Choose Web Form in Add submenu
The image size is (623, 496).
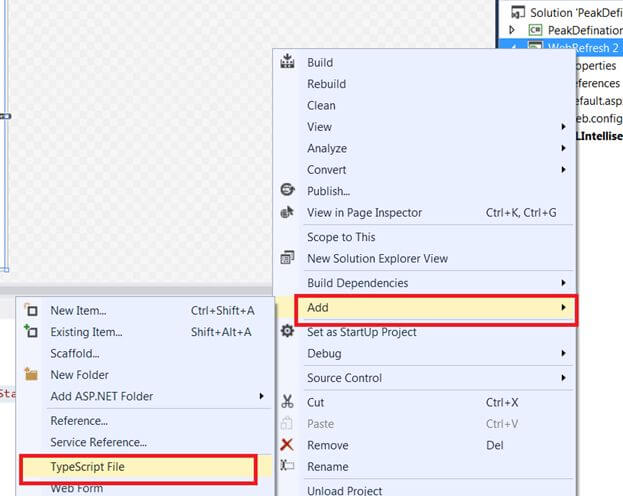[145, 488]
